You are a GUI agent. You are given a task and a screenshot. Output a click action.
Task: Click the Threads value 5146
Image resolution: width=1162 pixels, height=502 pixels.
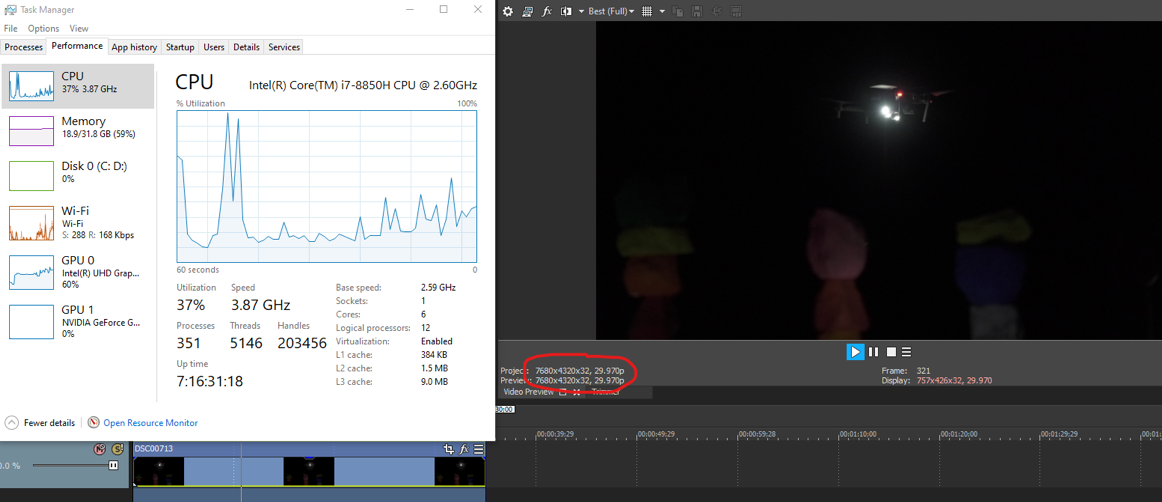tap(246, 343)
